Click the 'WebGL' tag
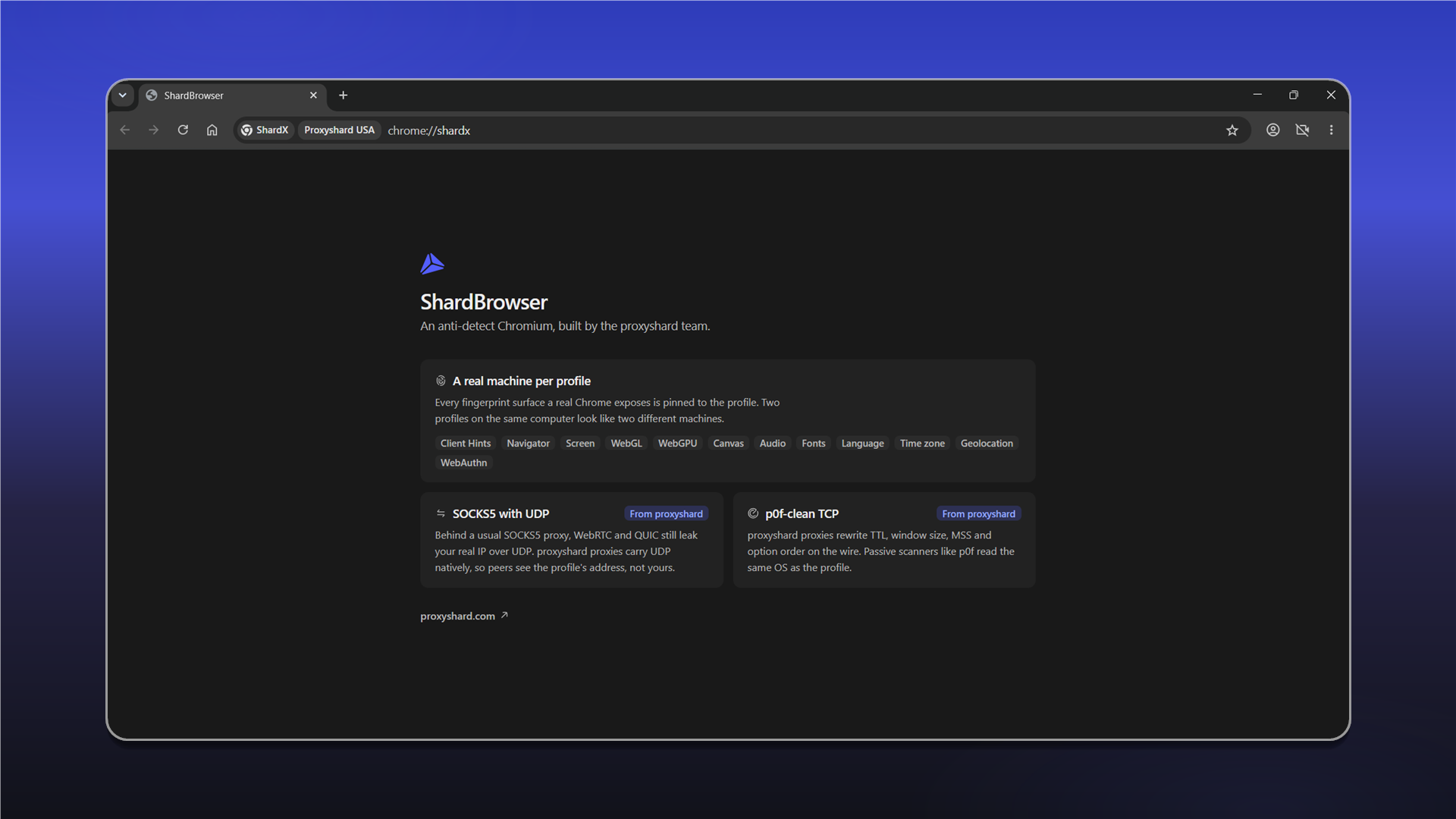This screenshot has width=1456, height=819. coord(626,444)
